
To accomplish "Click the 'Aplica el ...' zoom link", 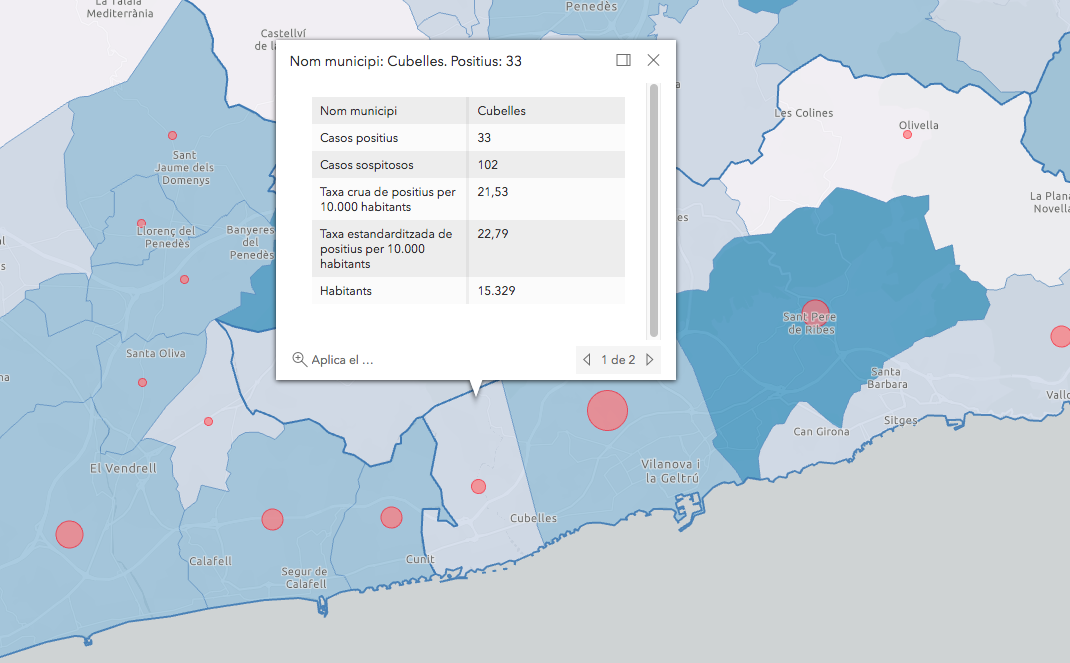I will point(342,360).
